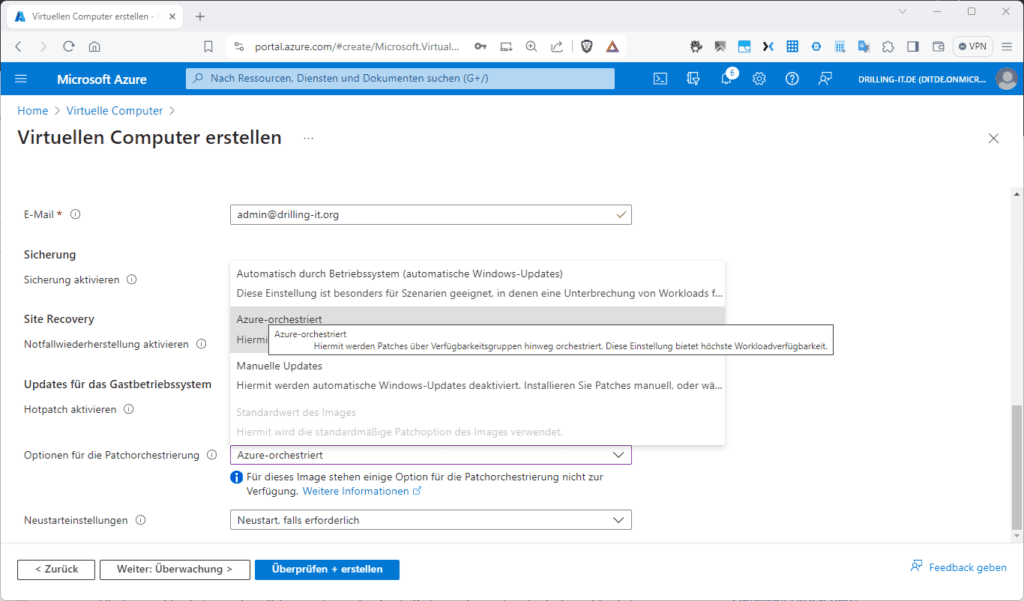1024x601 pixels.
Task: Open the Patchorchestrierung dropdown showing Azure-orchestriert
Action: click(430, 455)
